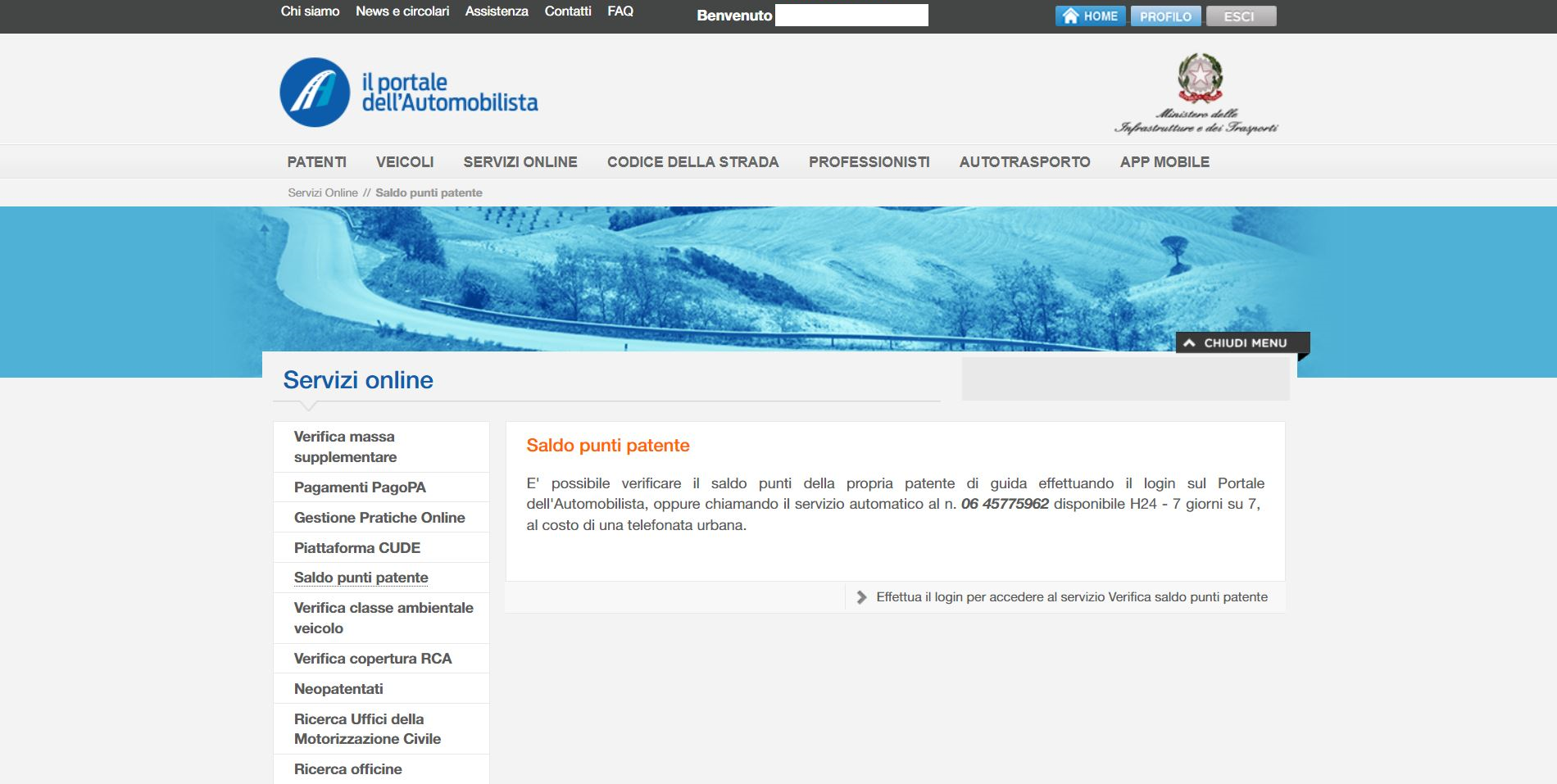This screenshot has height=784, width=1557.
Task: Open the PROFILO page
Action: pyautogui.click(x=1165, y=16)
